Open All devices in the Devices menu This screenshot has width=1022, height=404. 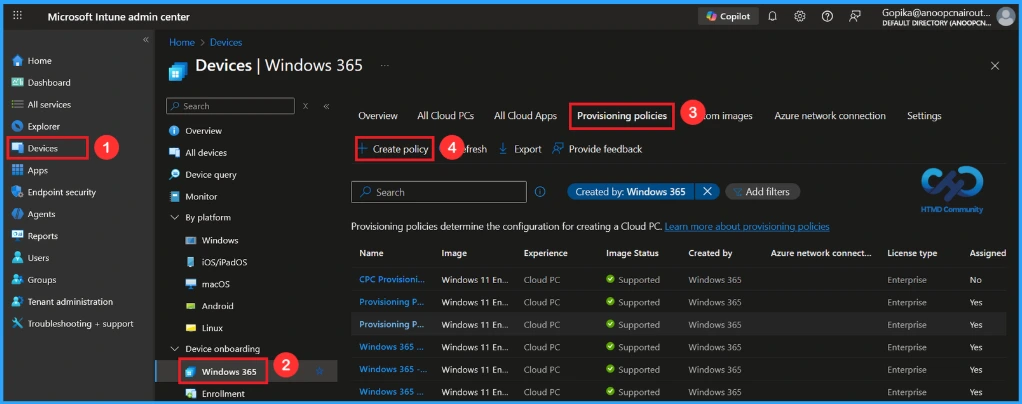coord(206,152)
